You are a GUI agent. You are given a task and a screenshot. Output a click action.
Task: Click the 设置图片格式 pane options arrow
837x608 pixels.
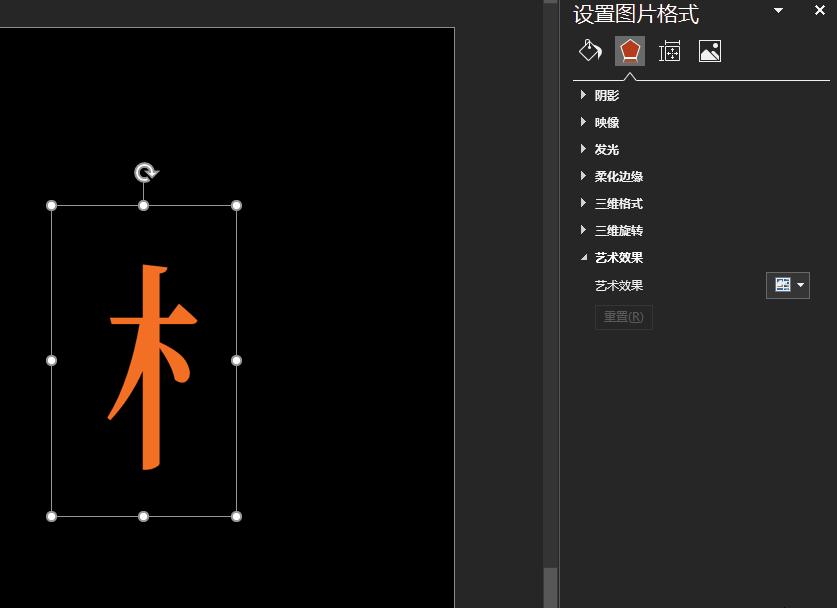(x=779, y=10)
